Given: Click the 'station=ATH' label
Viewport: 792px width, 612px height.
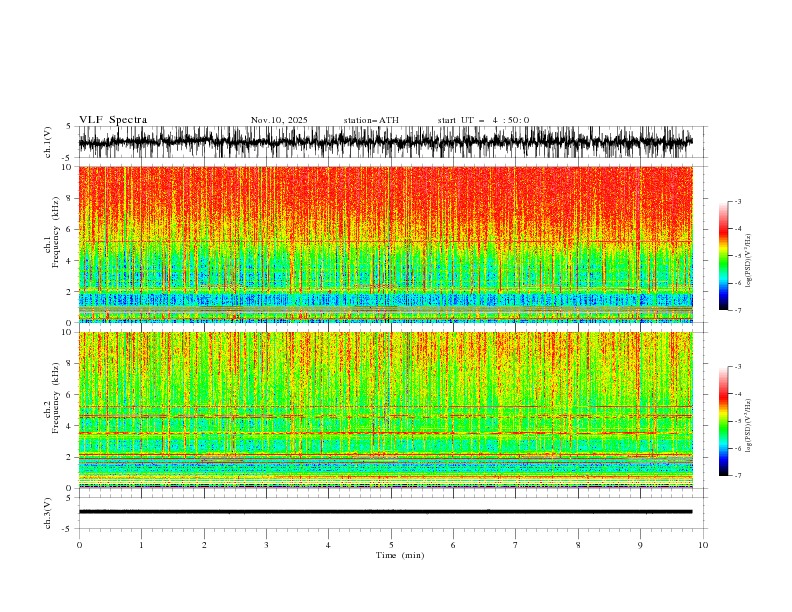Looking at the screenshot, I should tap(371, 120).
